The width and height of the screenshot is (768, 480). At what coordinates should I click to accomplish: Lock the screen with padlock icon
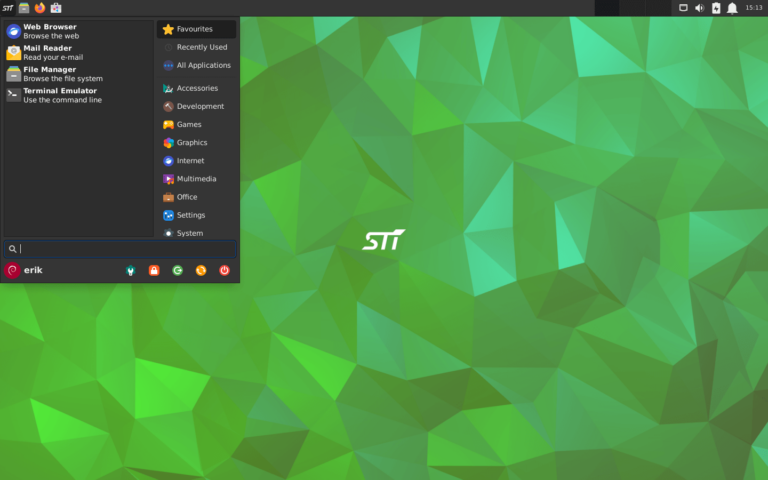[154, 270]
